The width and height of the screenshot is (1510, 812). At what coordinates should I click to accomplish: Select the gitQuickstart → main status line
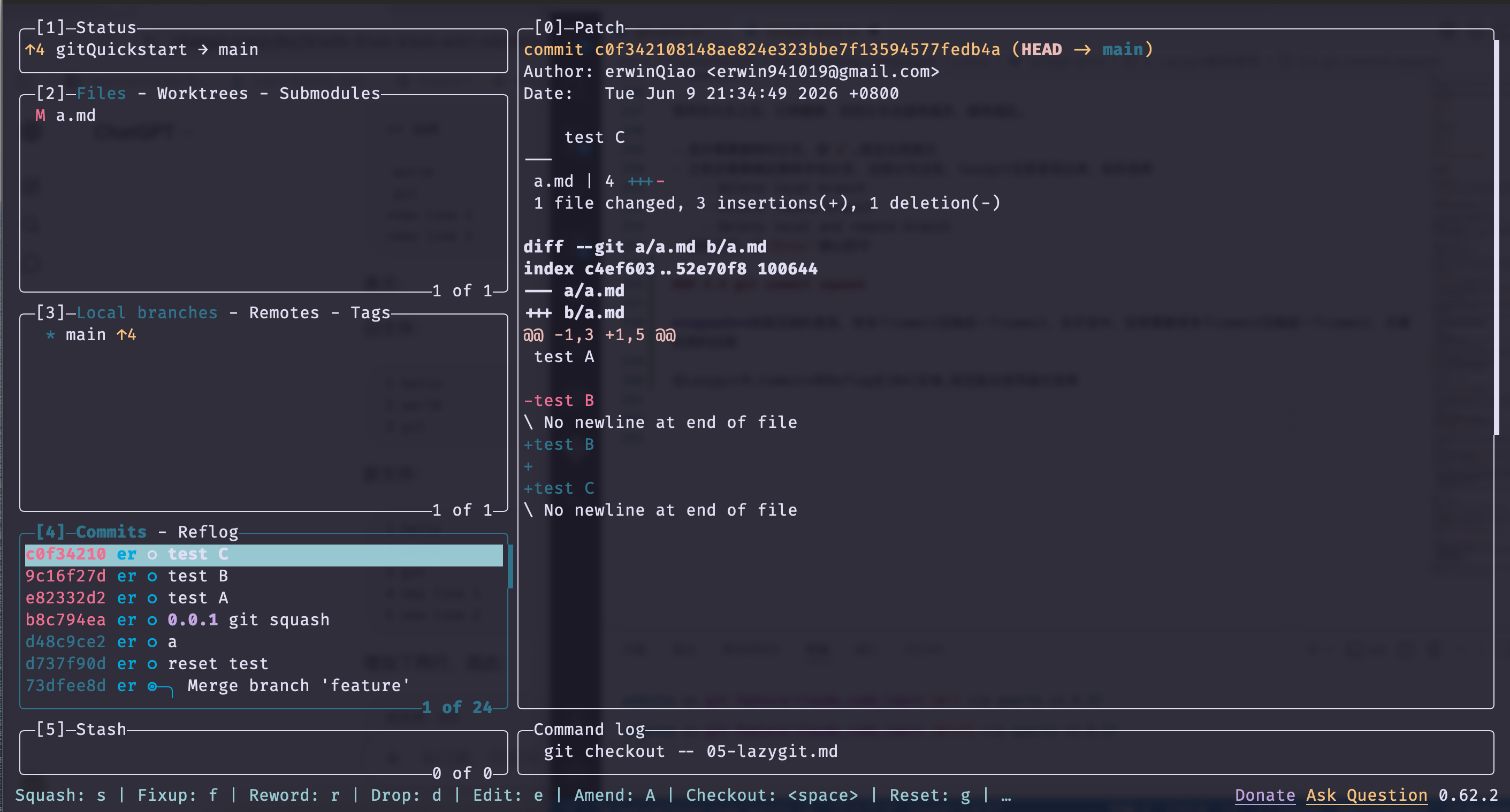pos(156,49)
